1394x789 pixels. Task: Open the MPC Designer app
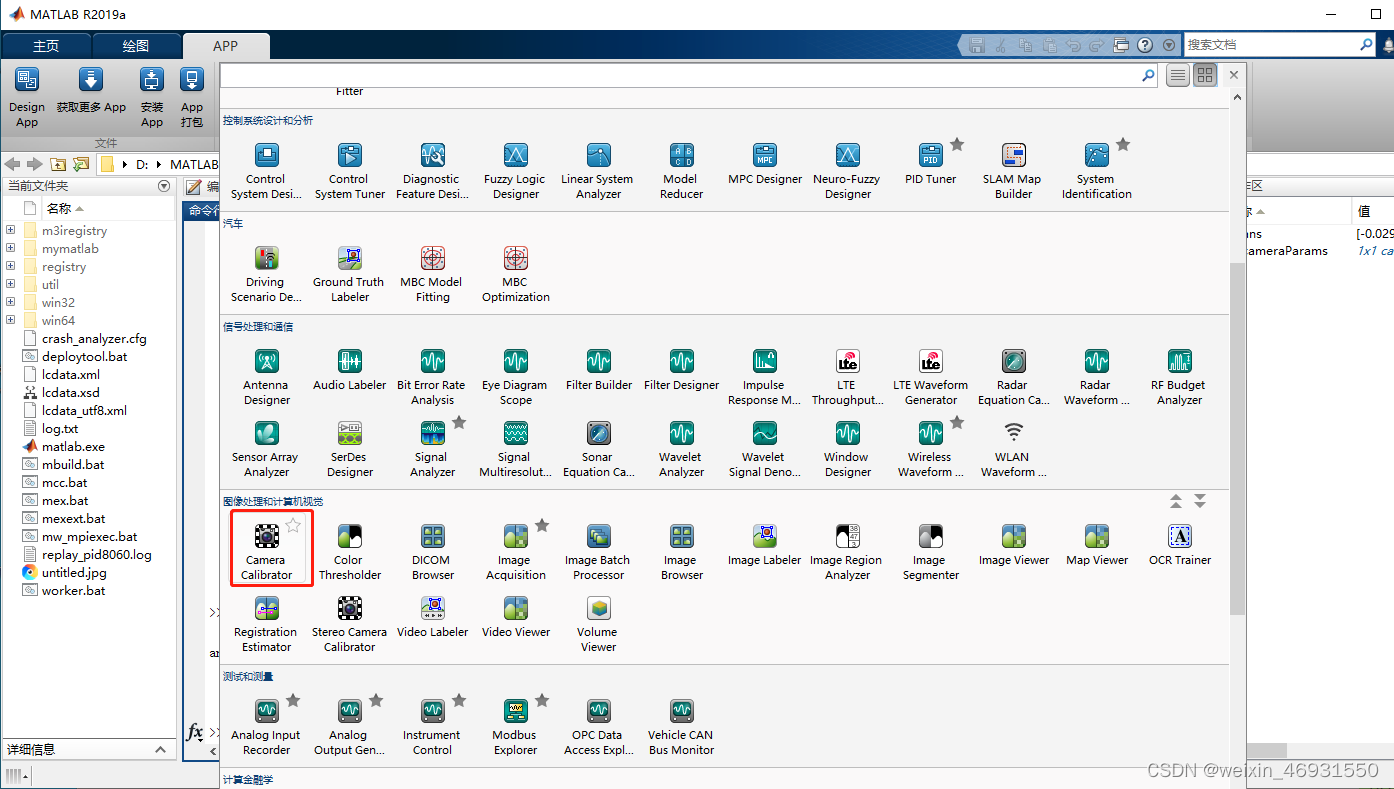[765, 165]
